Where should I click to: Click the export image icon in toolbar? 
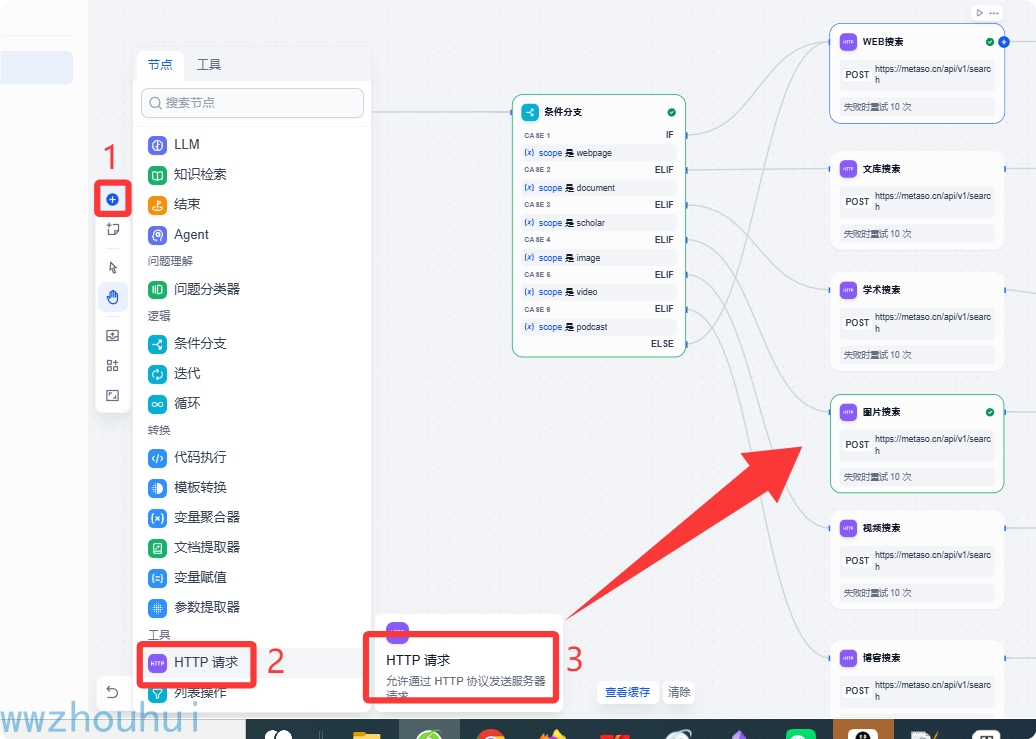click(112, 335)
